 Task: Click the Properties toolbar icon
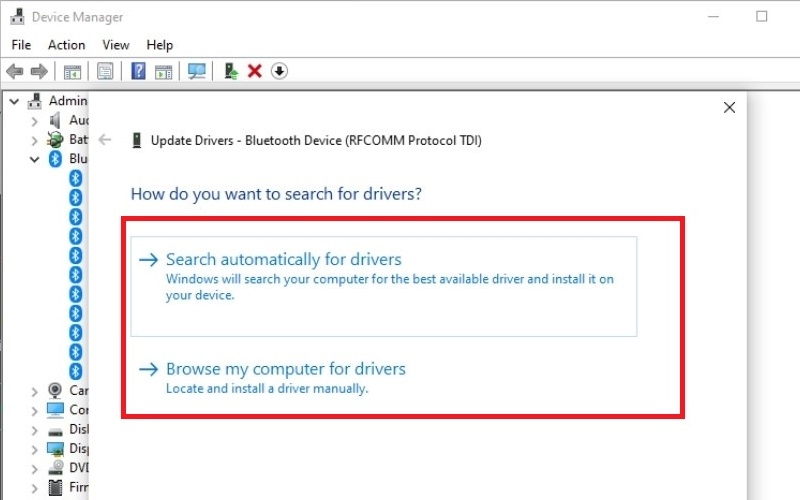[105, 71]
